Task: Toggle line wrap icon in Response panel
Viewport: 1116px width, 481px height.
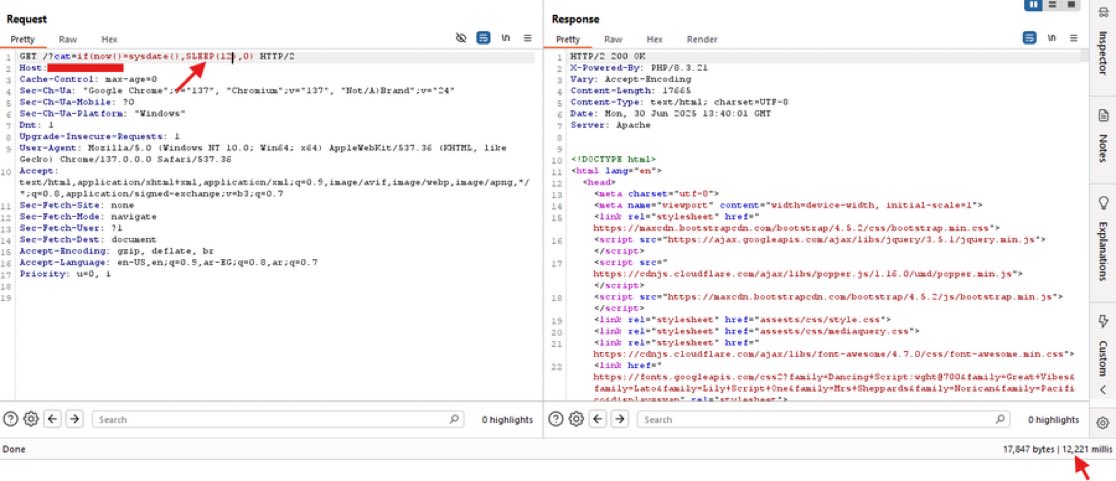Action: coord(1029,38)
